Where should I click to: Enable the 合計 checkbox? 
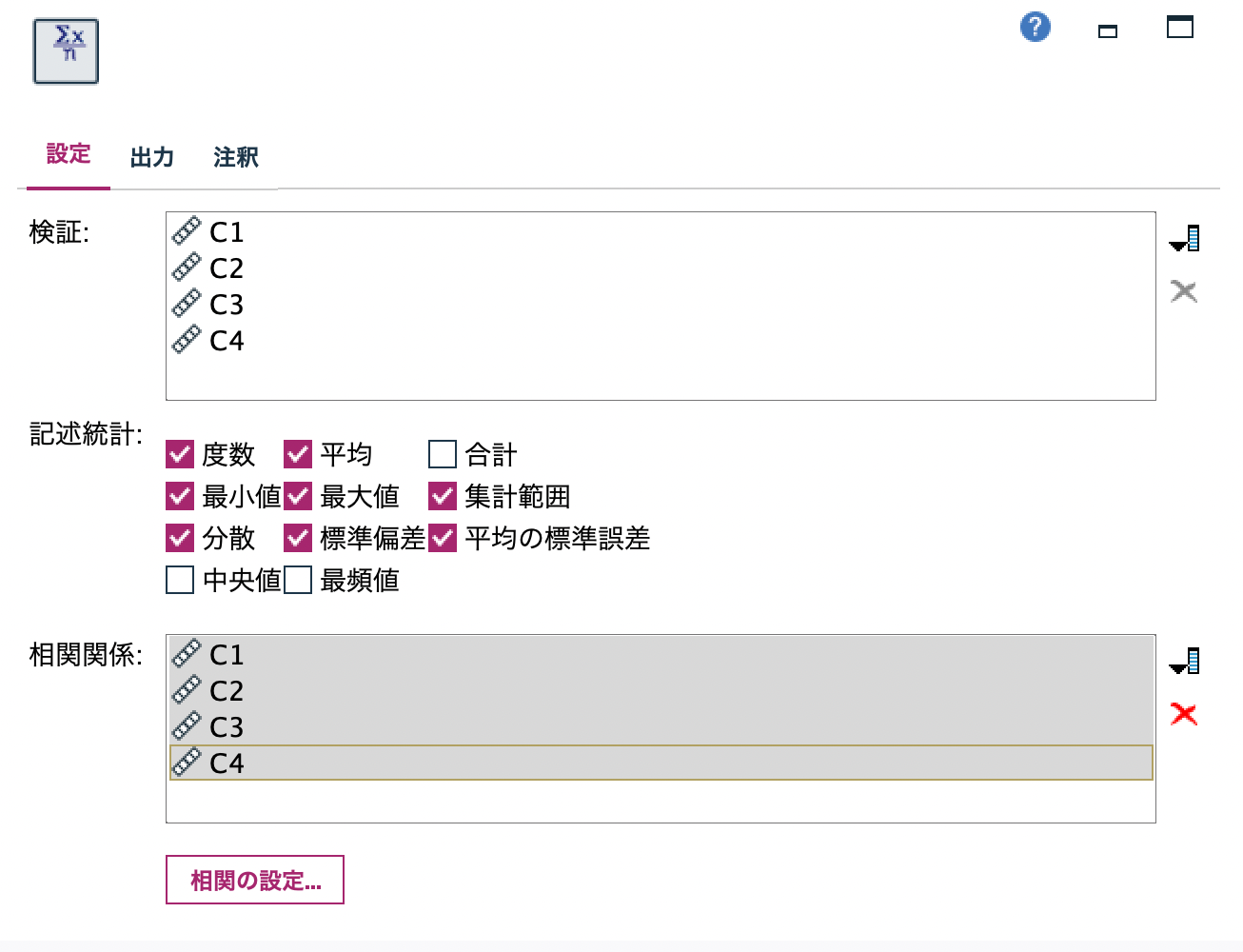(x=441, y=455)
